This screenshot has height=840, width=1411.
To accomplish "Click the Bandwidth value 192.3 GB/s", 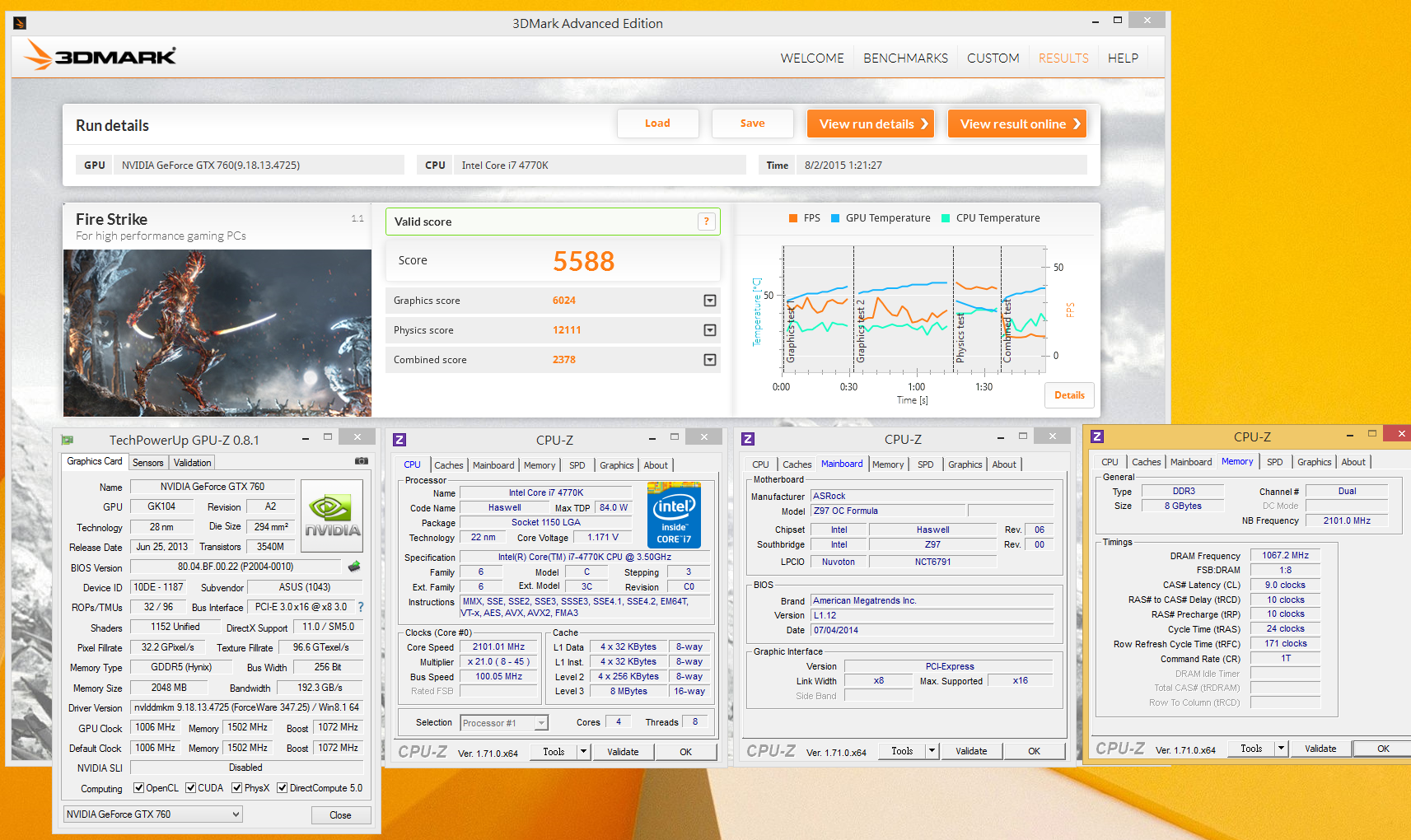I will coord(320,688).
